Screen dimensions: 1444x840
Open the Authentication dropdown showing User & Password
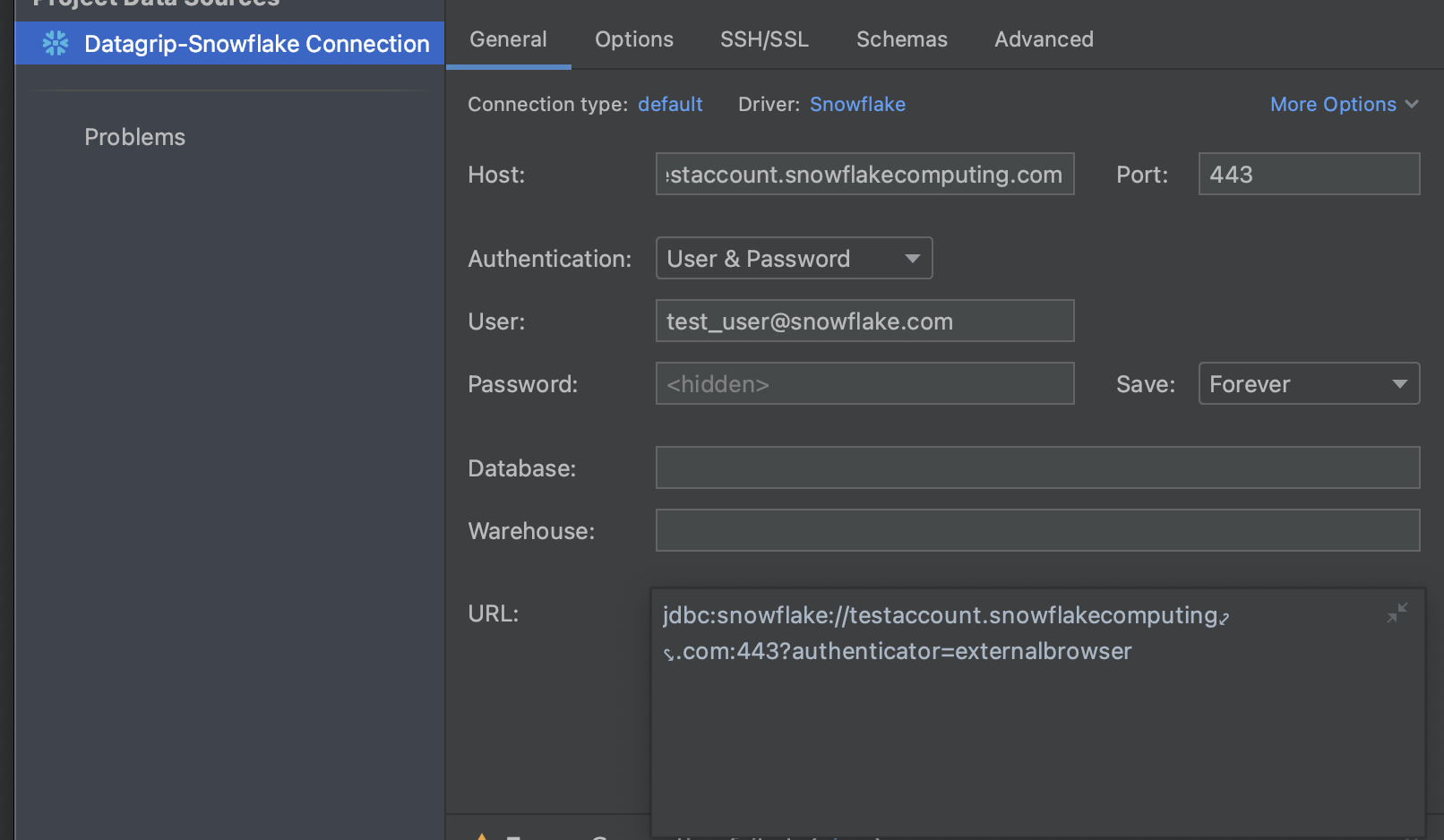(x=794, y=258)
